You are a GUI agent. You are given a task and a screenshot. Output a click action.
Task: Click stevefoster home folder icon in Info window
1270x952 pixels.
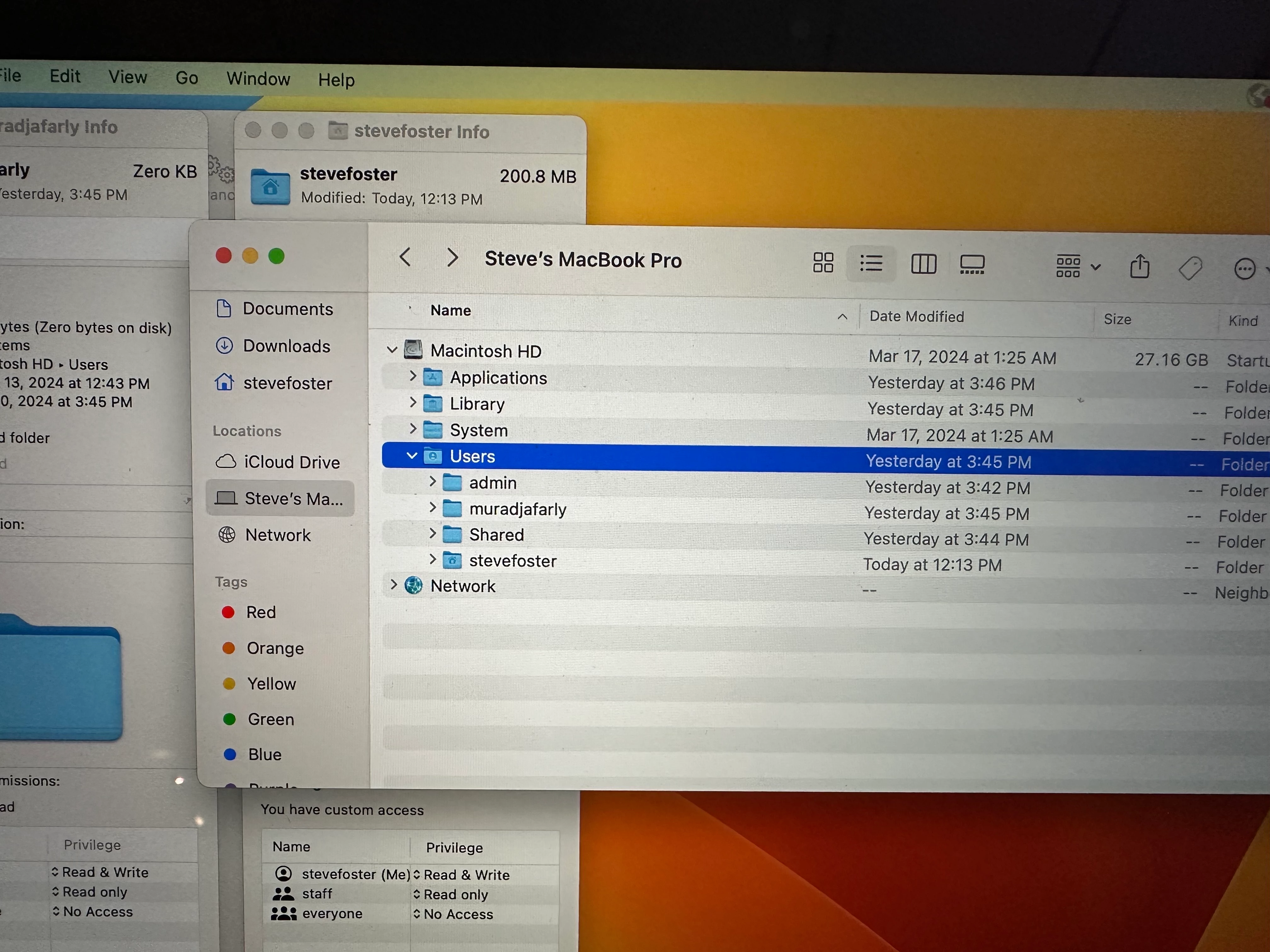(x=271, y=186)
